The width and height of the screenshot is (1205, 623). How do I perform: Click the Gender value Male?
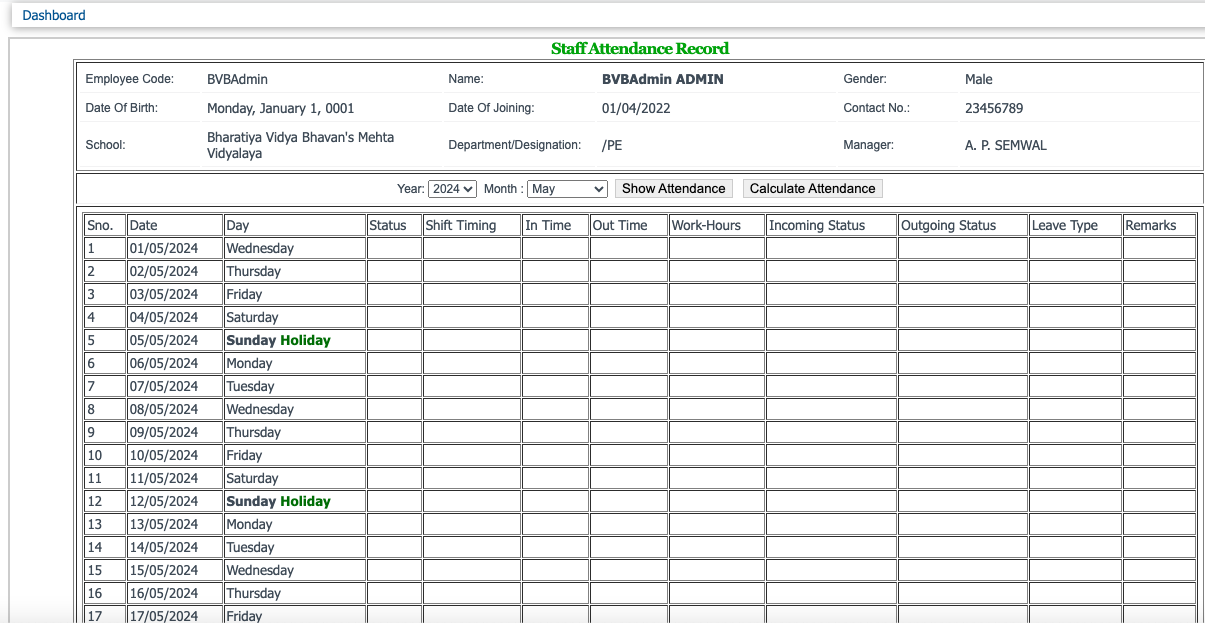point(979,79)
